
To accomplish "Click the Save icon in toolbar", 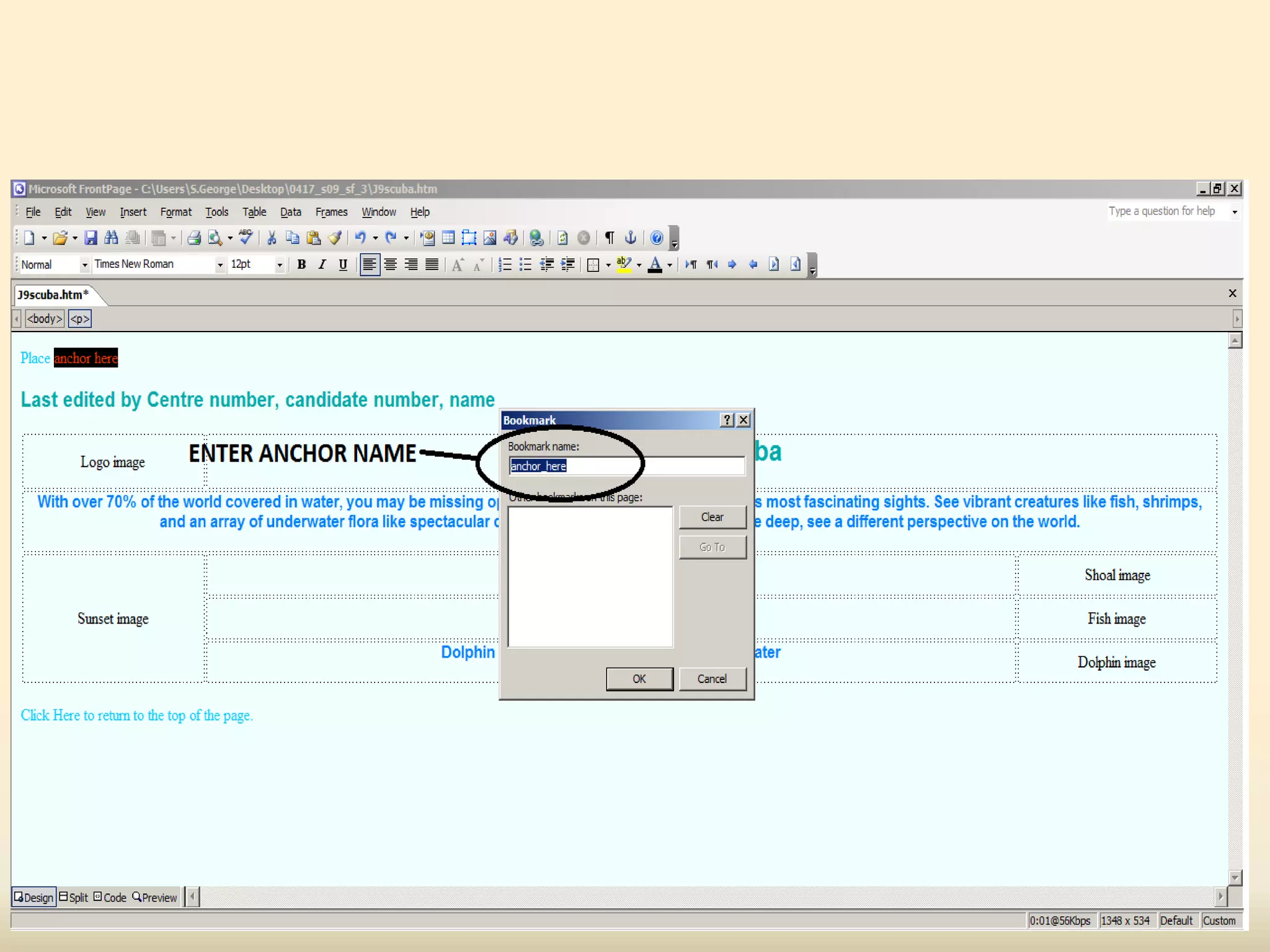I will point(91,238).
